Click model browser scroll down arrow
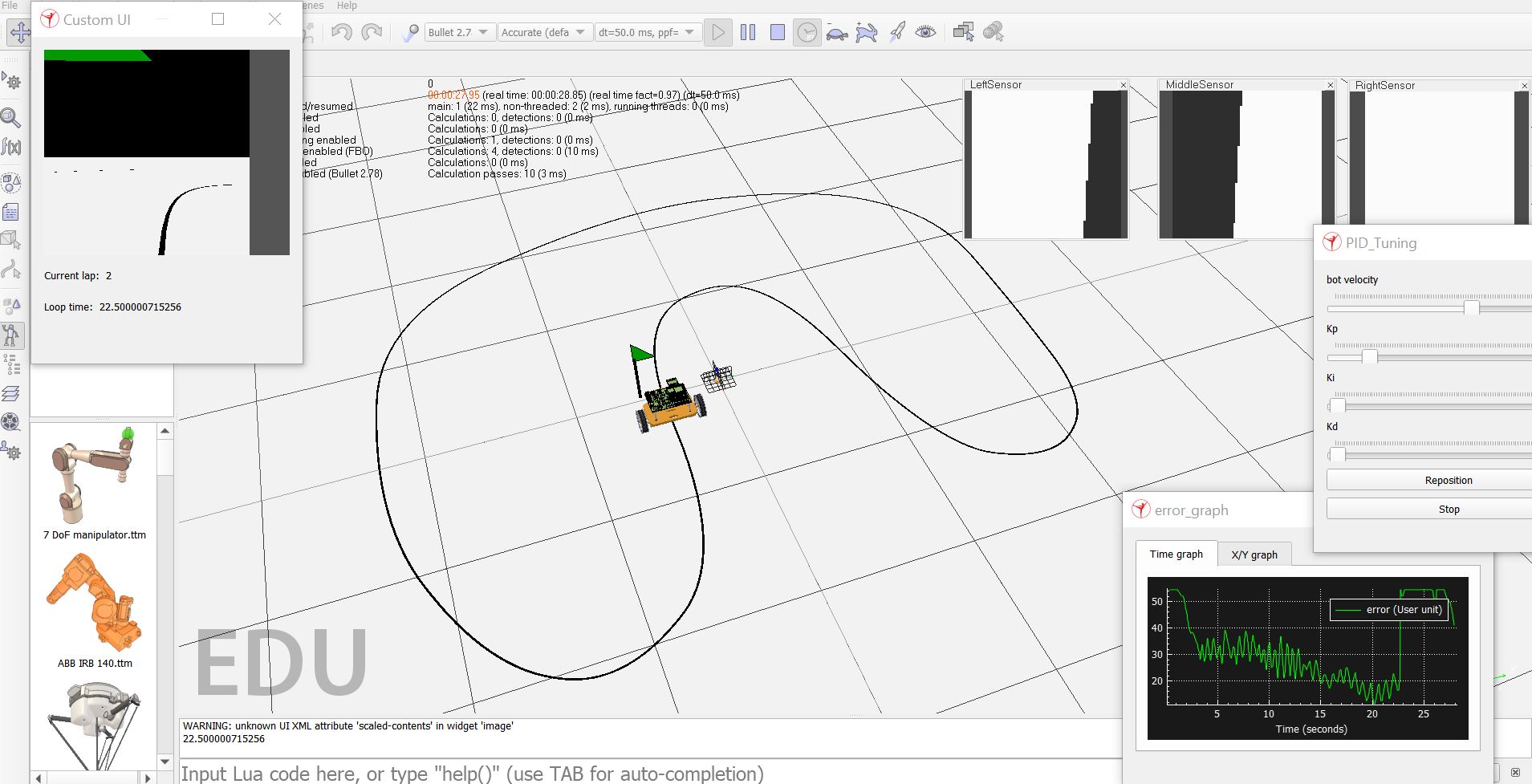This screenshot has height=784, width=1532. (165, 762)
